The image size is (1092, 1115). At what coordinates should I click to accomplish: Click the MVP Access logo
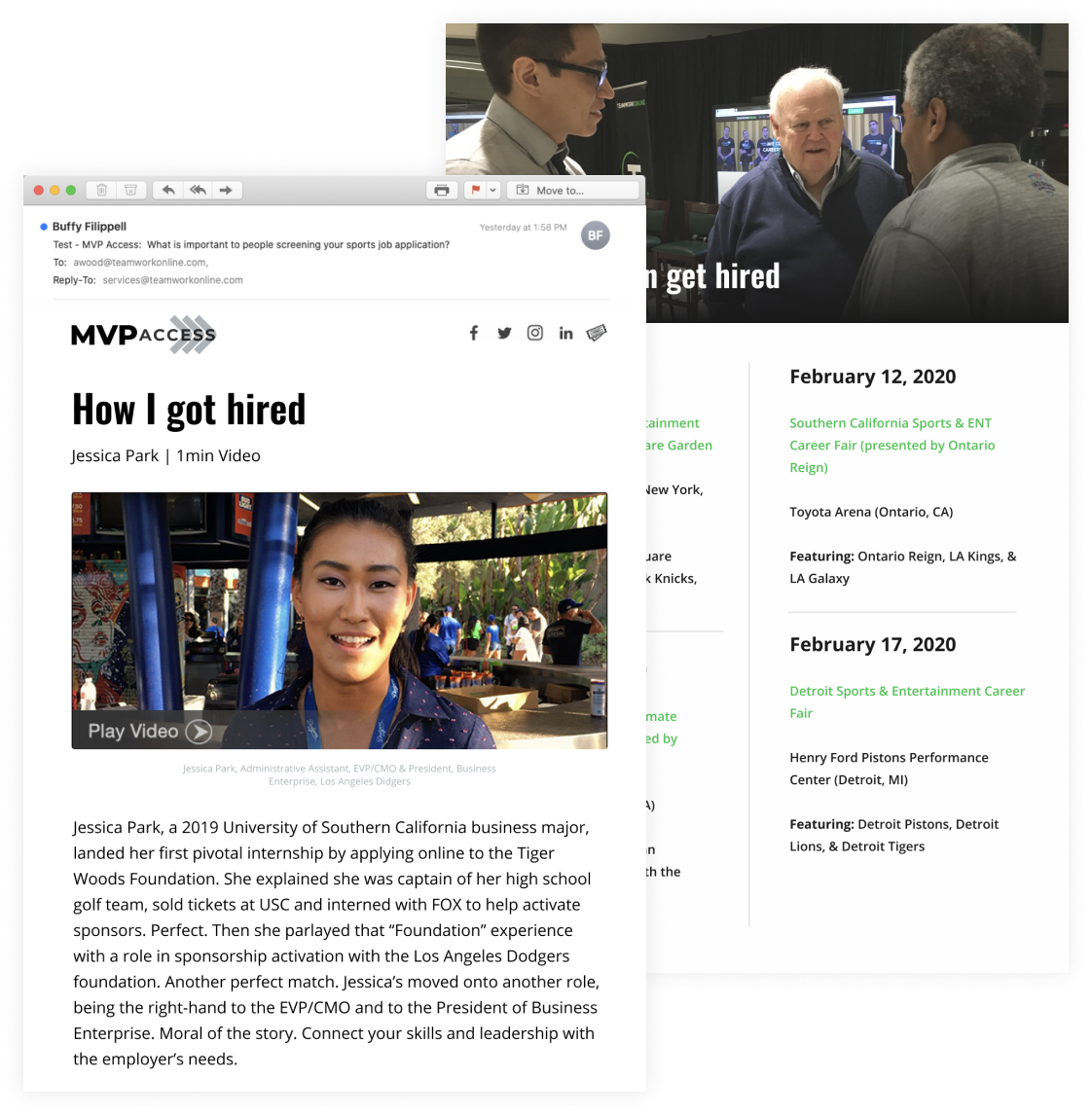click(x=143, y=335)
